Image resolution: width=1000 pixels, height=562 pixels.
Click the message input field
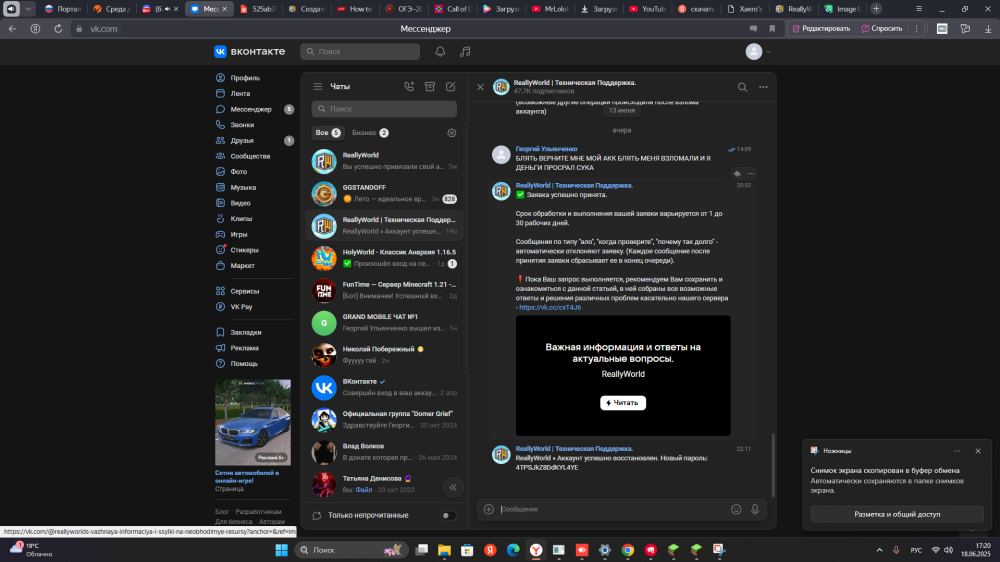(612, 509)
